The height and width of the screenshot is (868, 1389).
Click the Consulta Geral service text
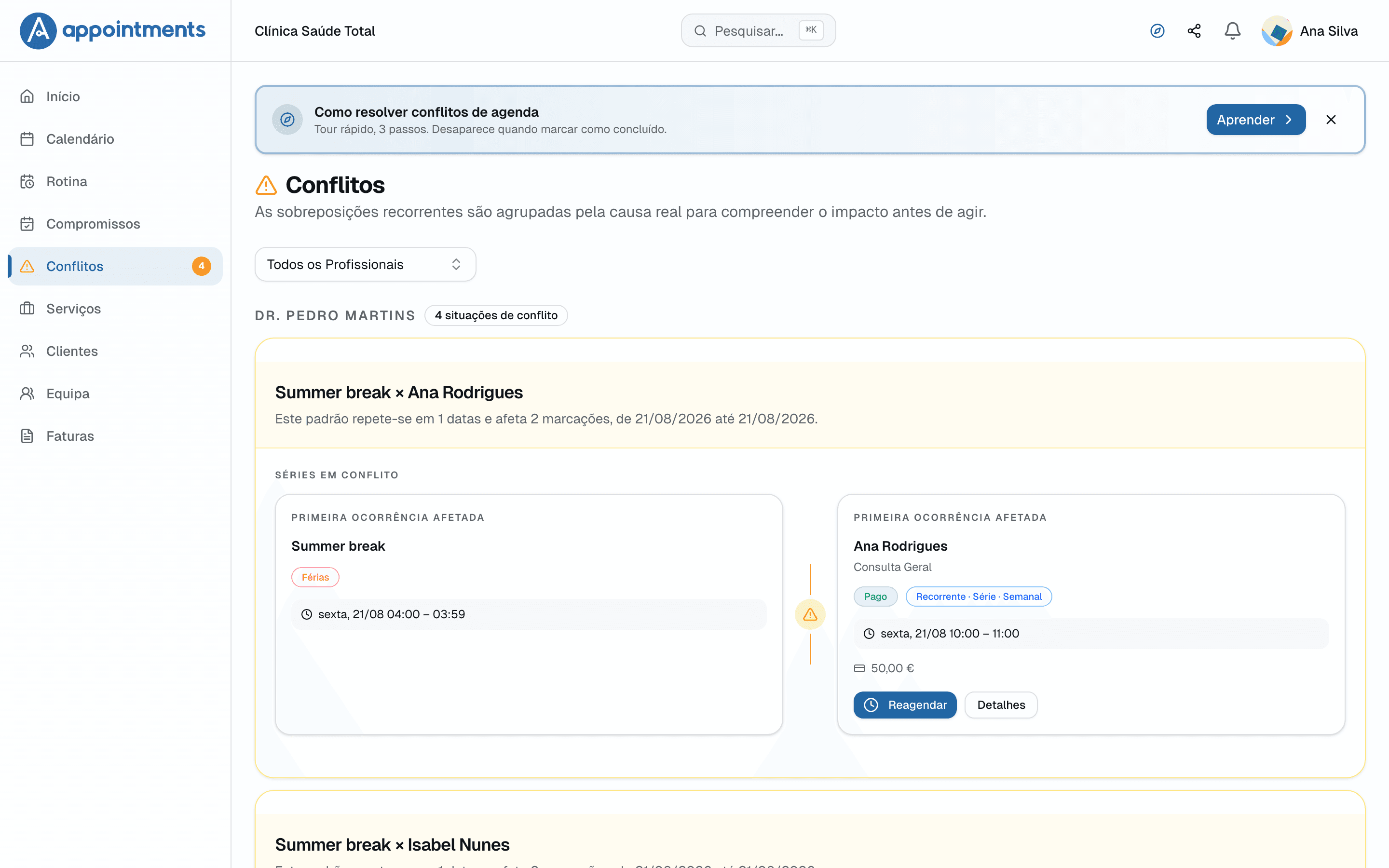(x=892, y=567)
